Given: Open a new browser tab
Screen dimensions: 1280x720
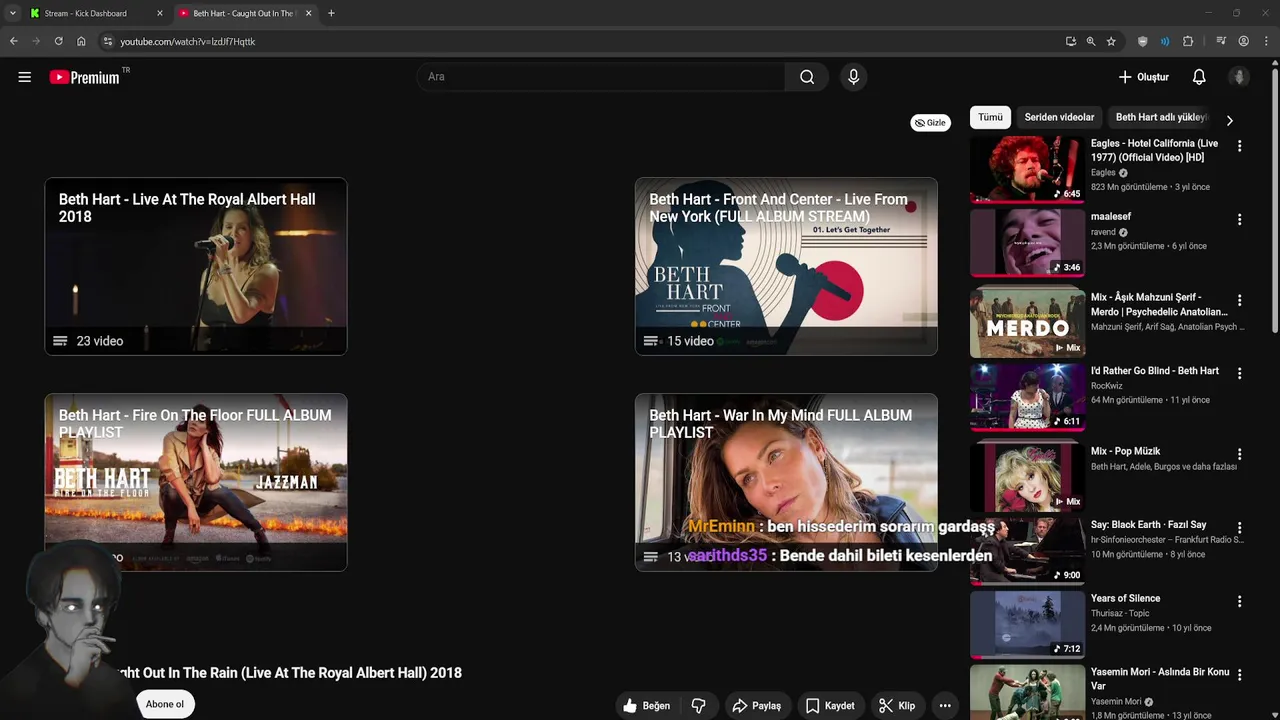Looking at the screenshot, I should (x=331, y=13).
